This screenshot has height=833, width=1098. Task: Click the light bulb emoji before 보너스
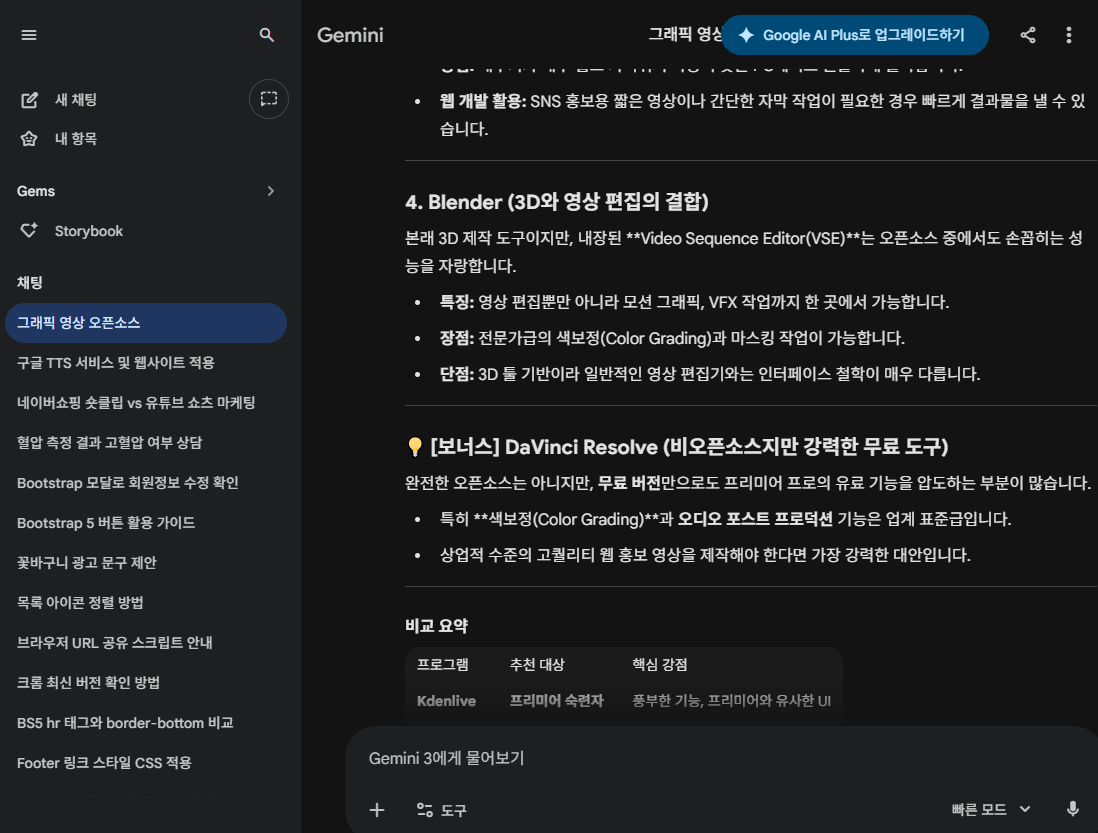[x=415, y=447]
